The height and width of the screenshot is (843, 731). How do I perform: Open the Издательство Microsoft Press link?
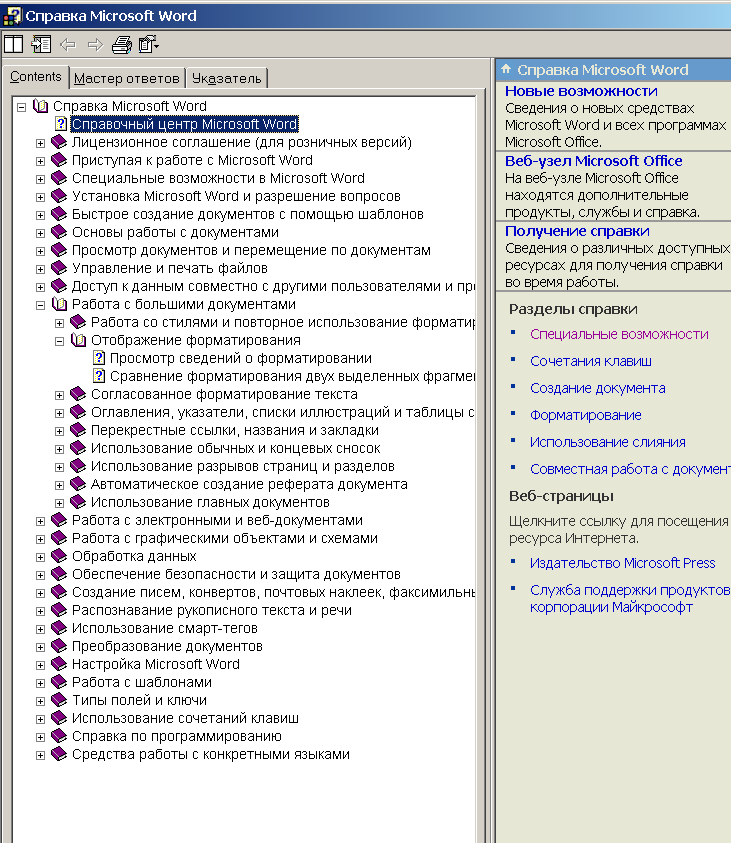tap(622, 563)
